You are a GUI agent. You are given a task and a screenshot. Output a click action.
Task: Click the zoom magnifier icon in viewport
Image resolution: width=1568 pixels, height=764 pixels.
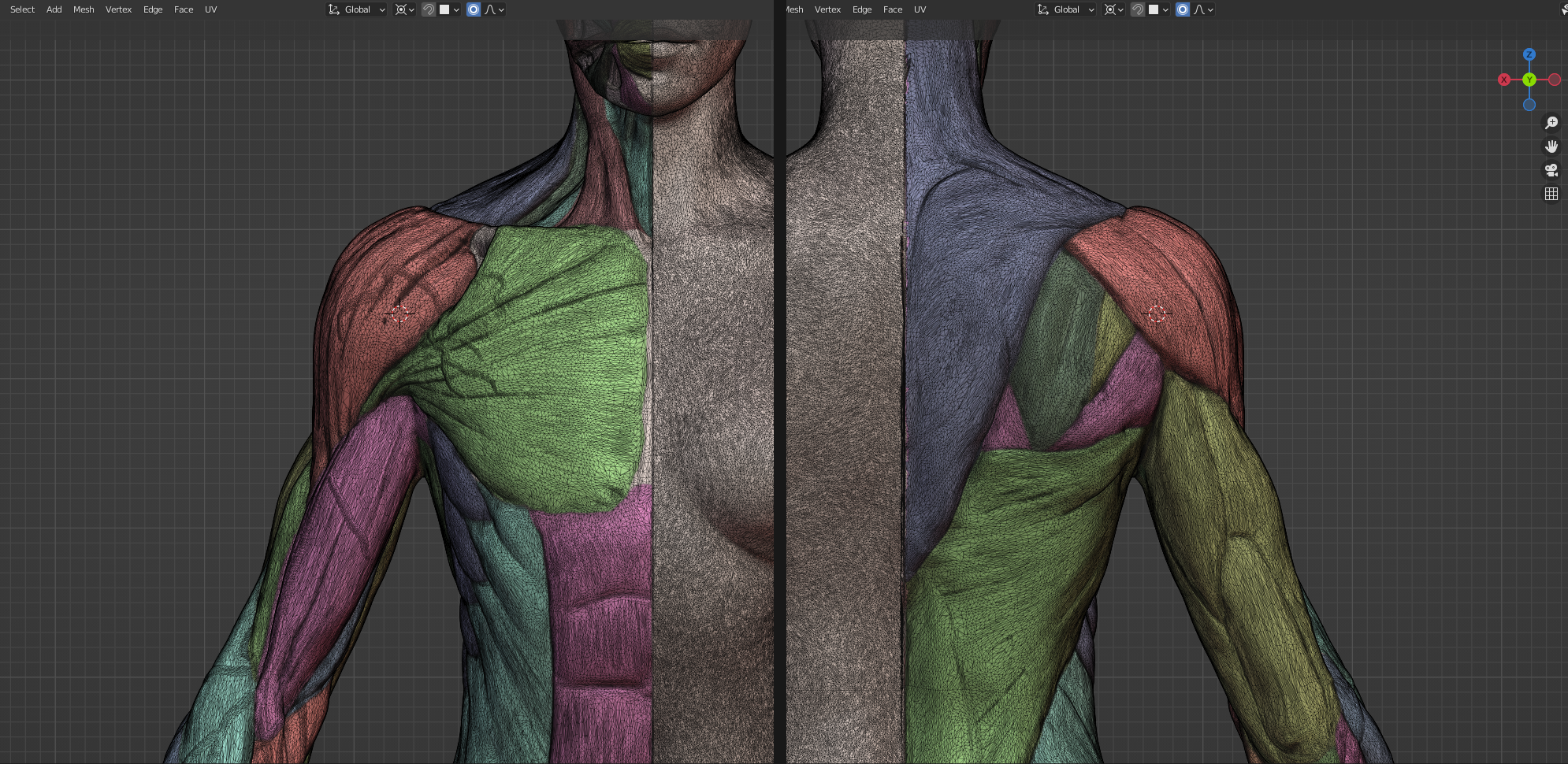(x=1551, y=123)
